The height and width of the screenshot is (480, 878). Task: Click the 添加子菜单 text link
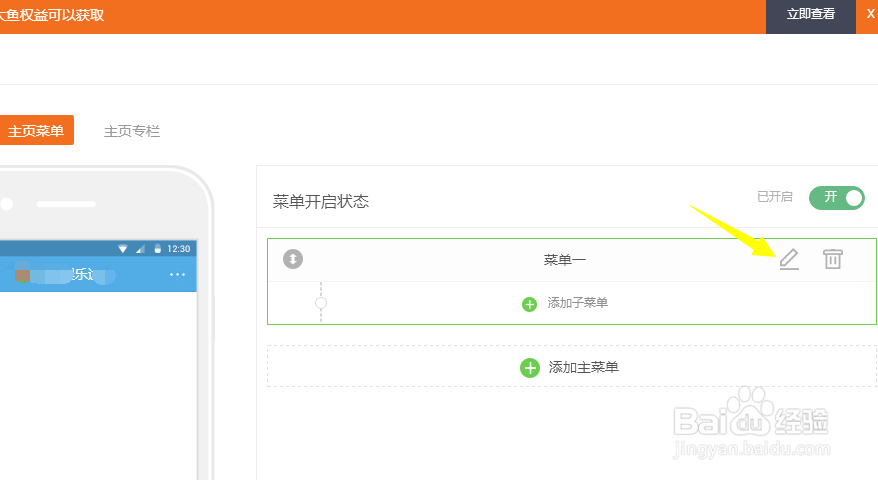coord(577,303)
